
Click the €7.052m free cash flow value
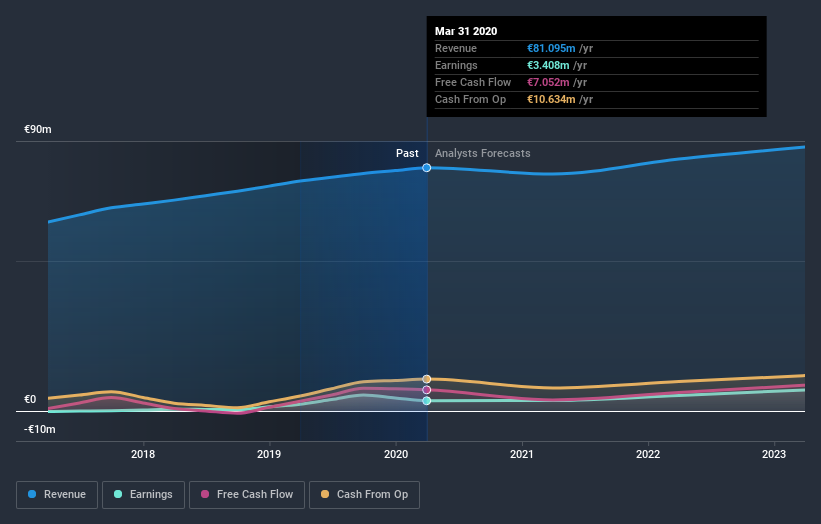tap(548, 82)
